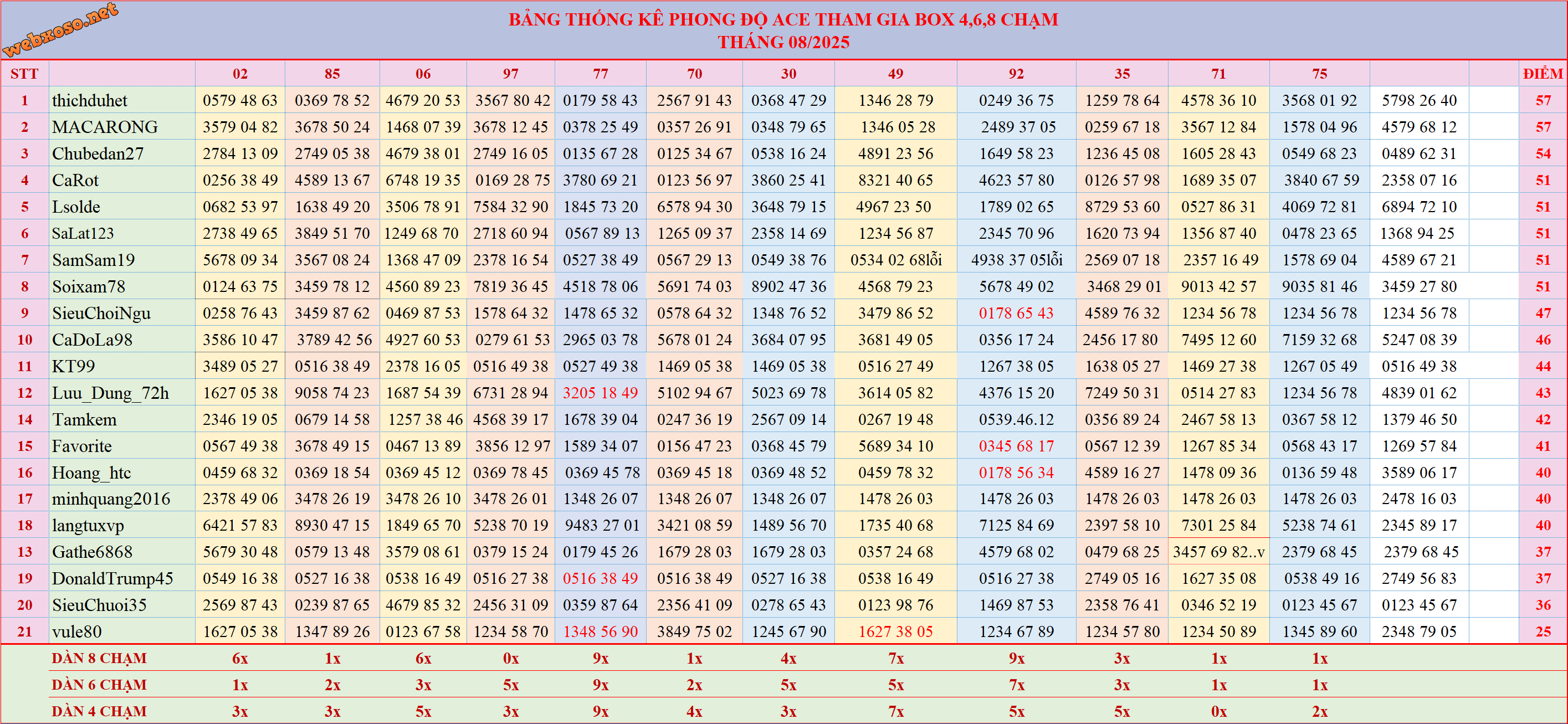Screen dimensions: 1568x724
Task: Select cell 0534 02 68lỗi
Action: point(895,260)
